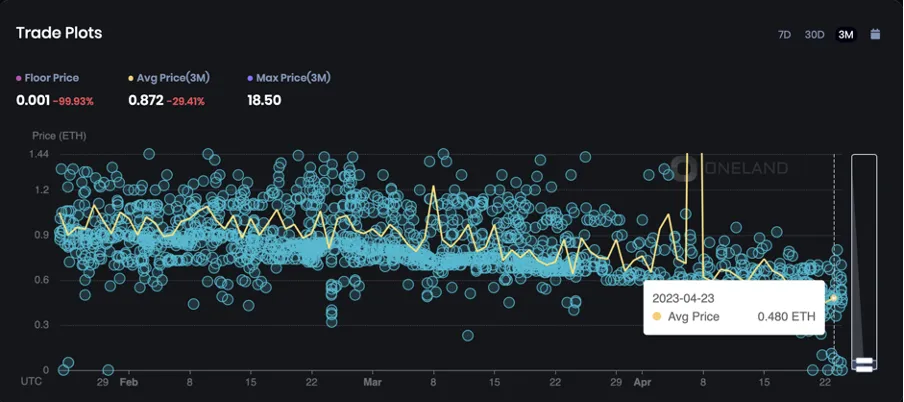Click the vertical zoom slider handle

click(864, 363)
